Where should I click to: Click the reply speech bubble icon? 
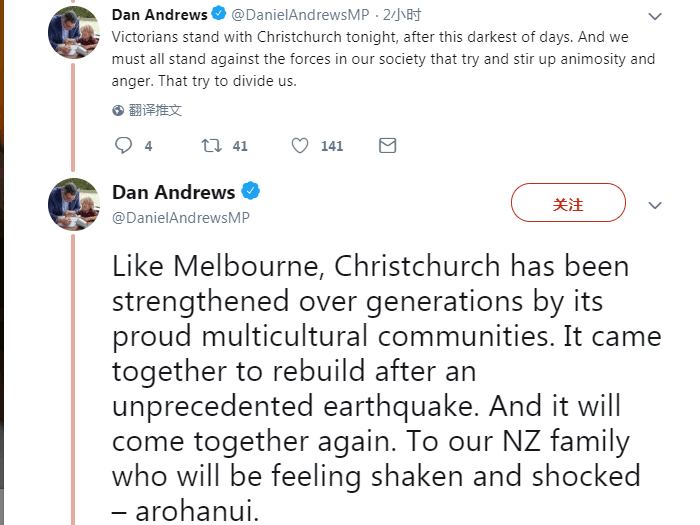125,146
